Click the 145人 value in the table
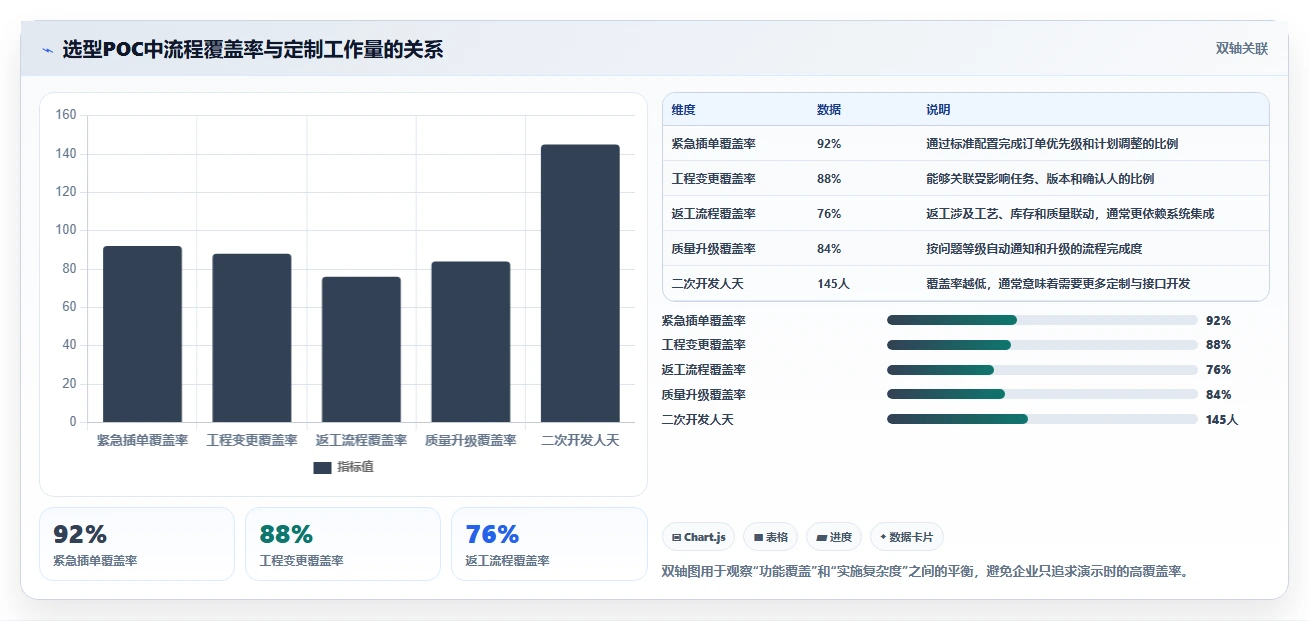 click(x=833, y=284)
